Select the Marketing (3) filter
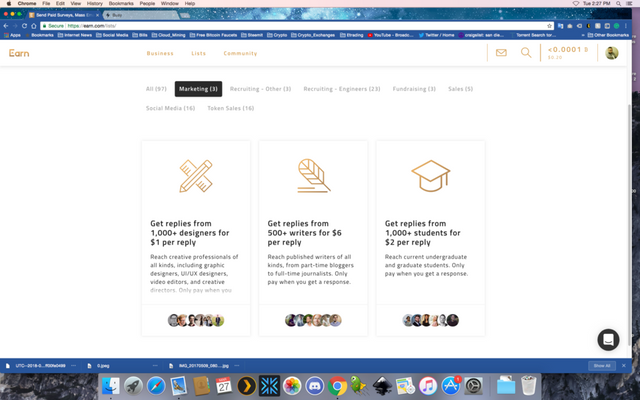This screenshot has height=400, width=640. [x=198, y=89]
